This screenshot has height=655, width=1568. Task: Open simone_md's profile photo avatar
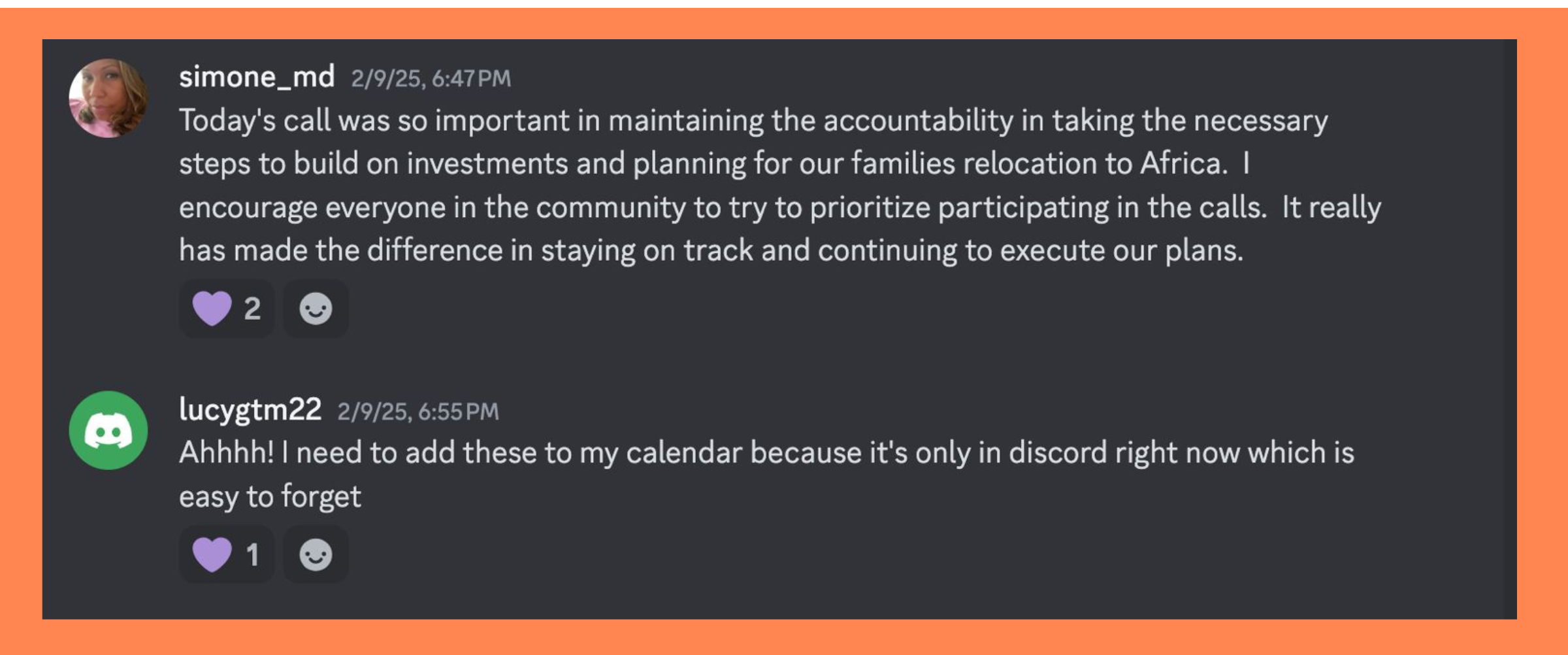pyautogui.click(x=108, y=98)
